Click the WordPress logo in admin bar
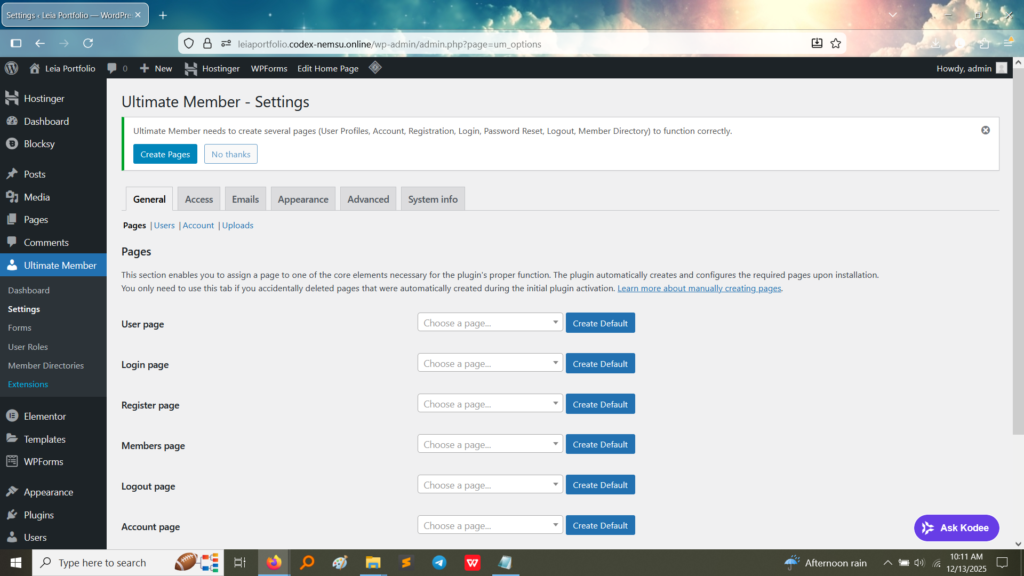This screenshot has width=1024, height=576. tap(12, 68)
